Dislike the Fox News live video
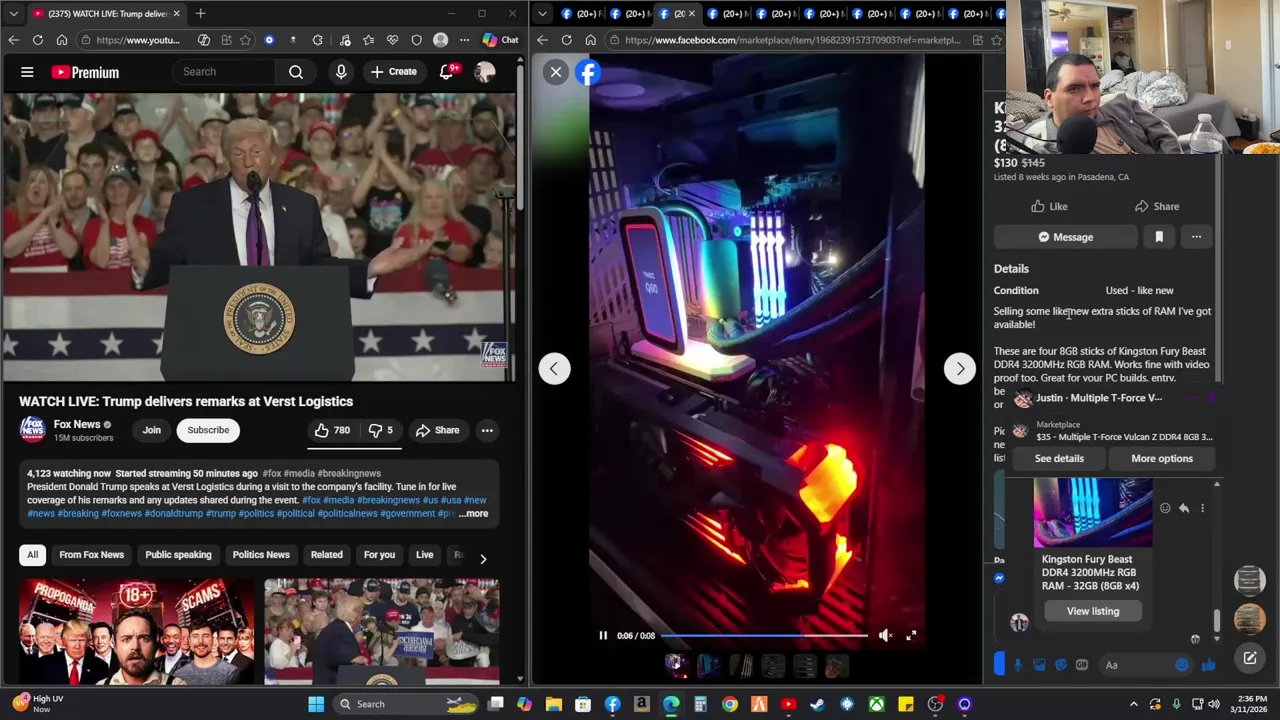Viewport: 1280px width, 720px height. point(380,430)
